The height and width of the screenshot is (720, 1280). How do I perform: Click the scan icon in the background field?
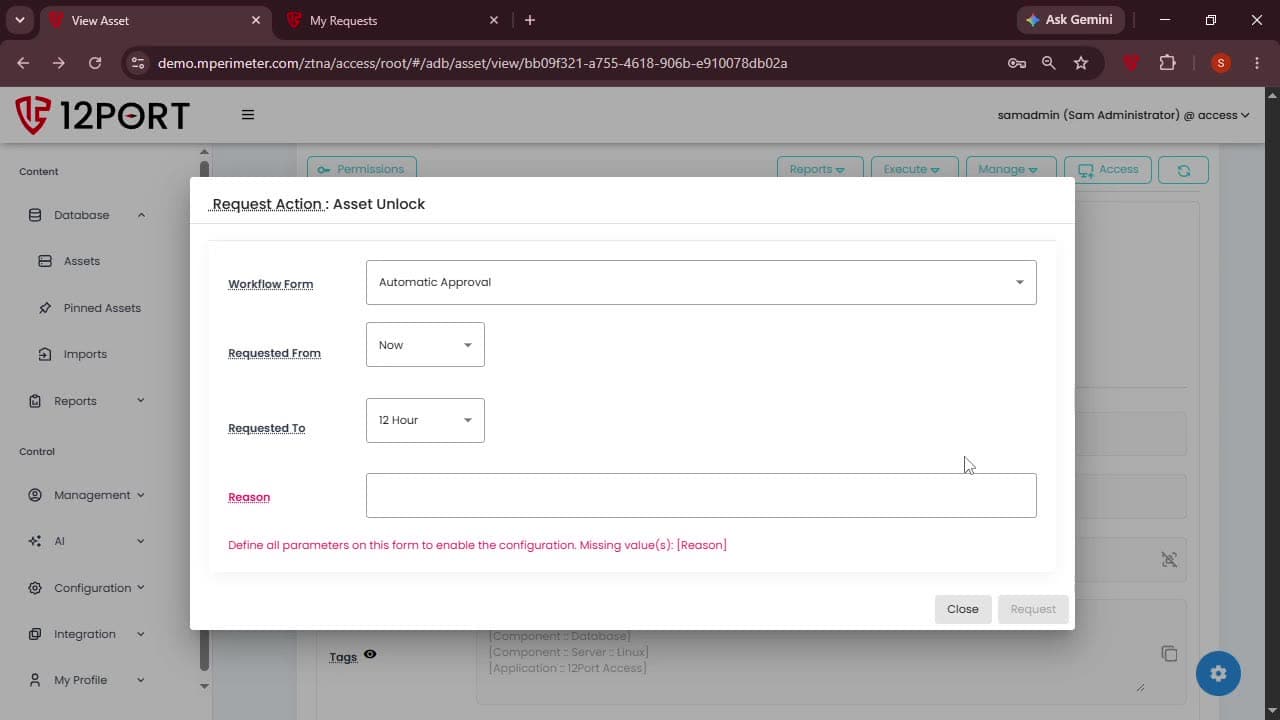(1169, 560)
